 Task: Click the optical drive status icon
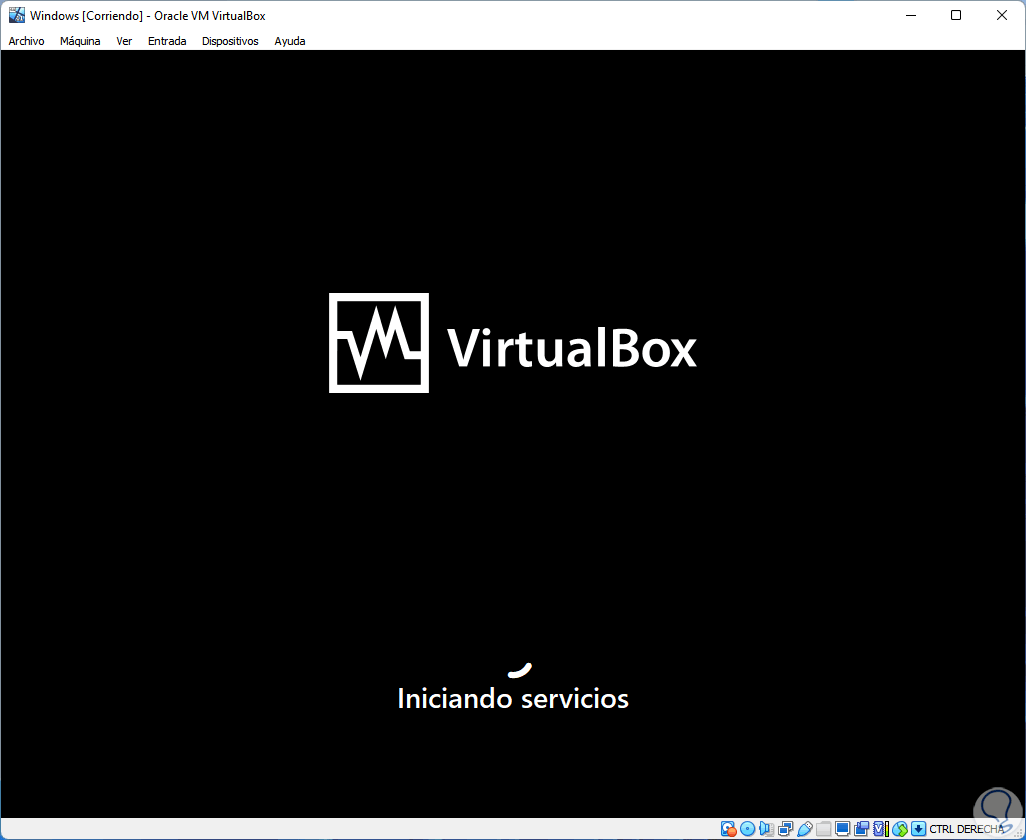(747, 829)
